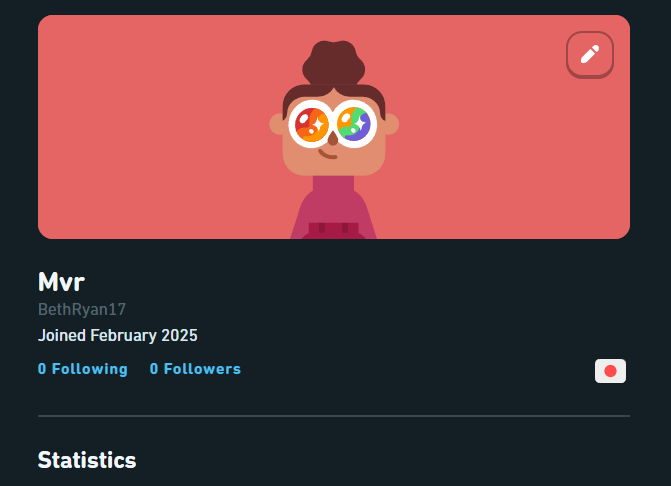Click the coral banner background left of the avatar
The height and width of the screenshot is (486, 671).
pos(150,130)
